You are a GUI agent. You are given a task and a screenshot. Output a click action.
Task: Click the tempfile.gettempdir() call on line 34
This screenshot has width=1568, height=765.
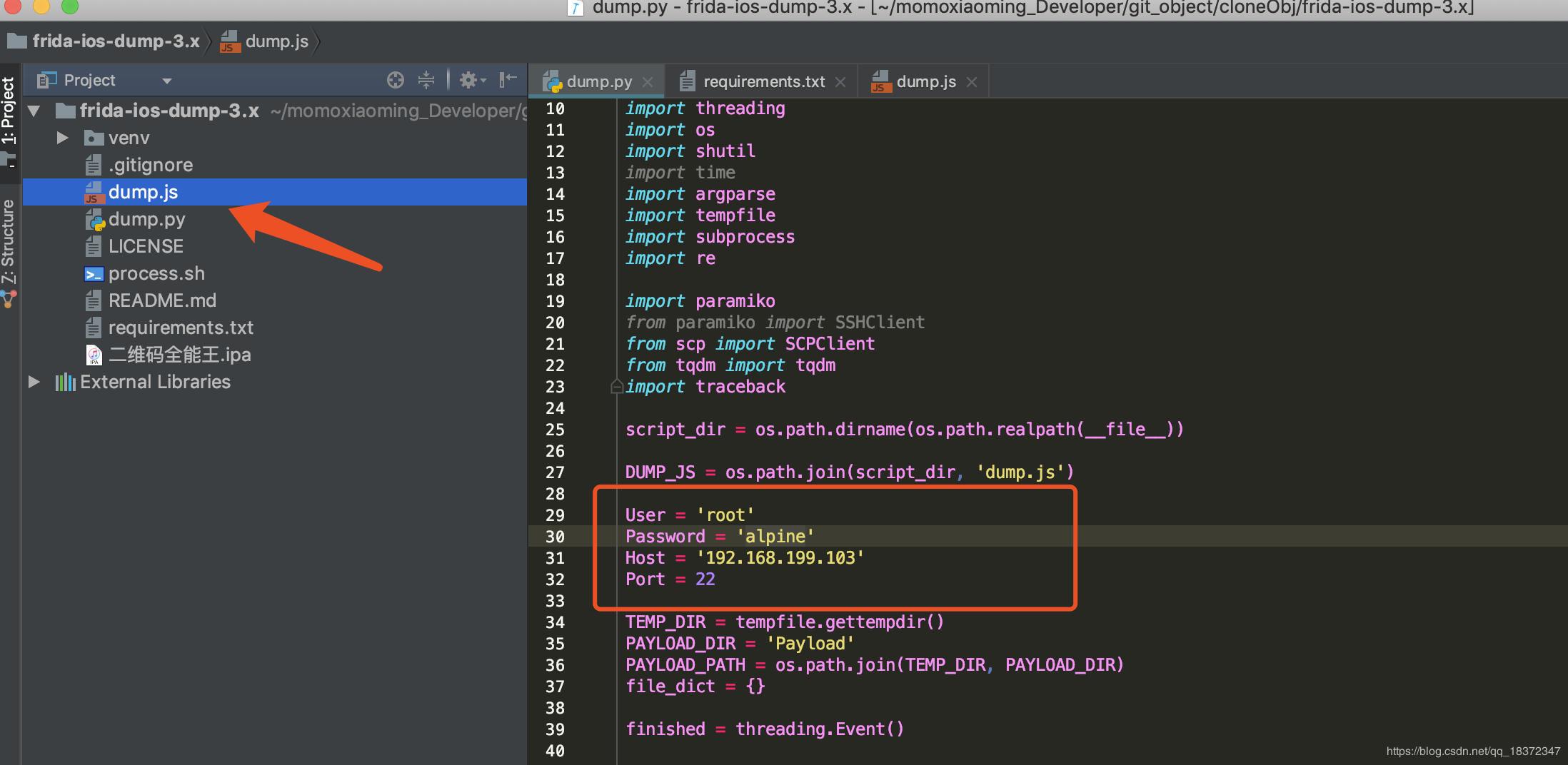click(840, 622)
